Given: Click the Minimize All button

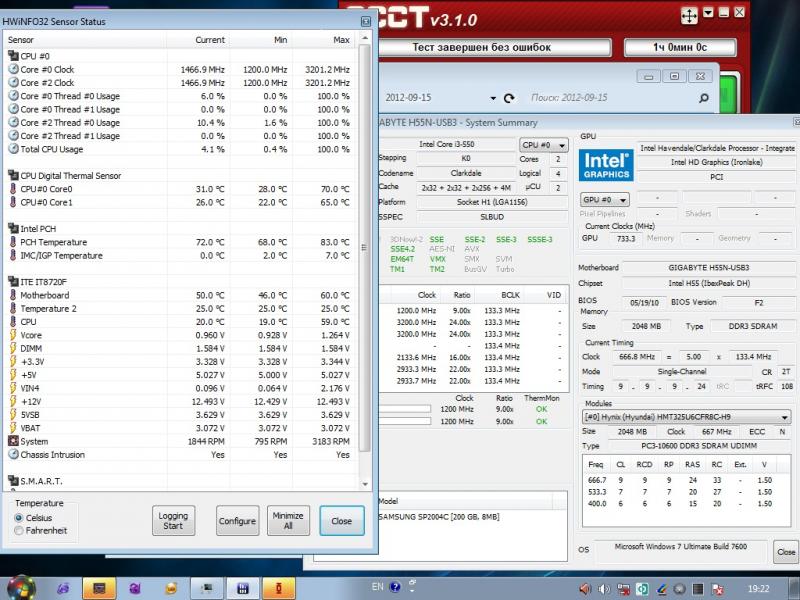Looking at the screenshot, I should tap(288, 520).
